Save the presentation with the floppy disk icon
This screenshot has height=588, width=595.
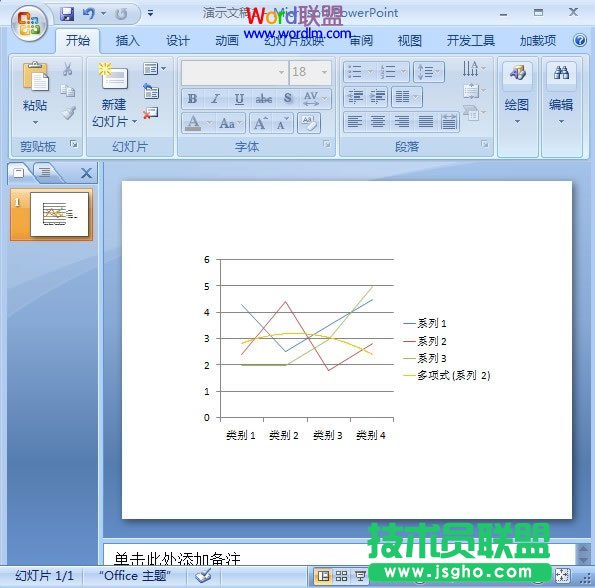click(67, 14)
